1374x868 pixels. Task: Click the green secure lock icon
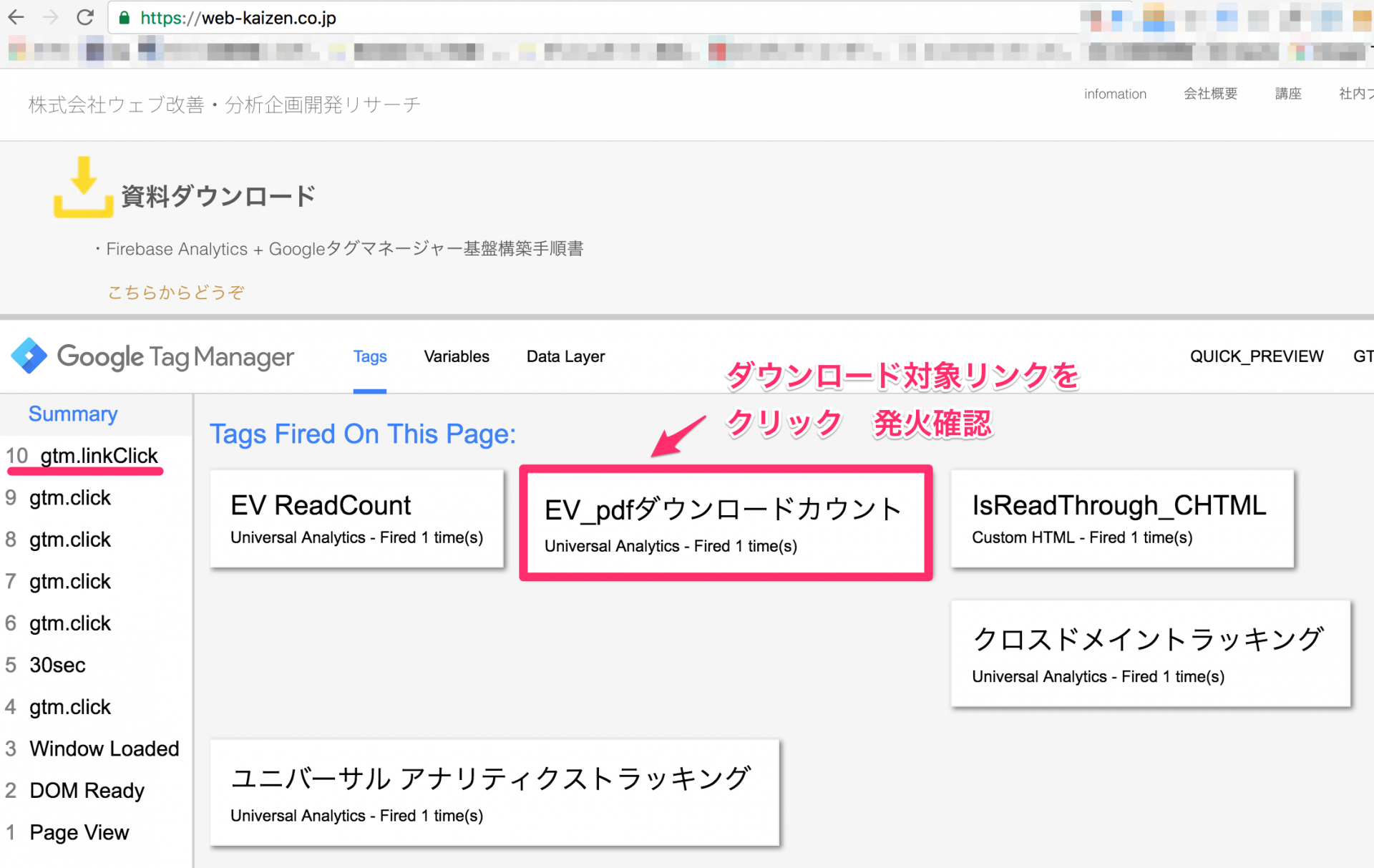(x=125, y=18)
